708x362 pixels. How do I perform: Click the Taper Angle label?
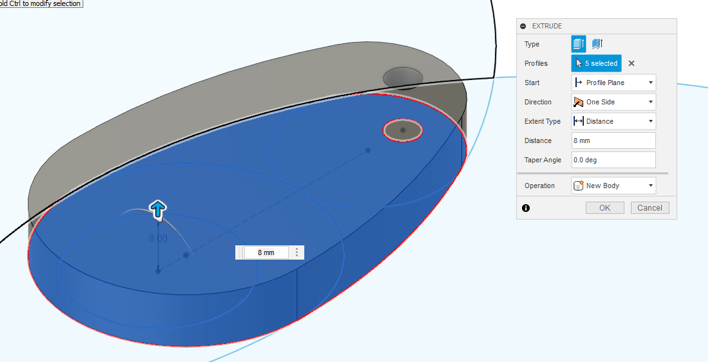(543, 160)
